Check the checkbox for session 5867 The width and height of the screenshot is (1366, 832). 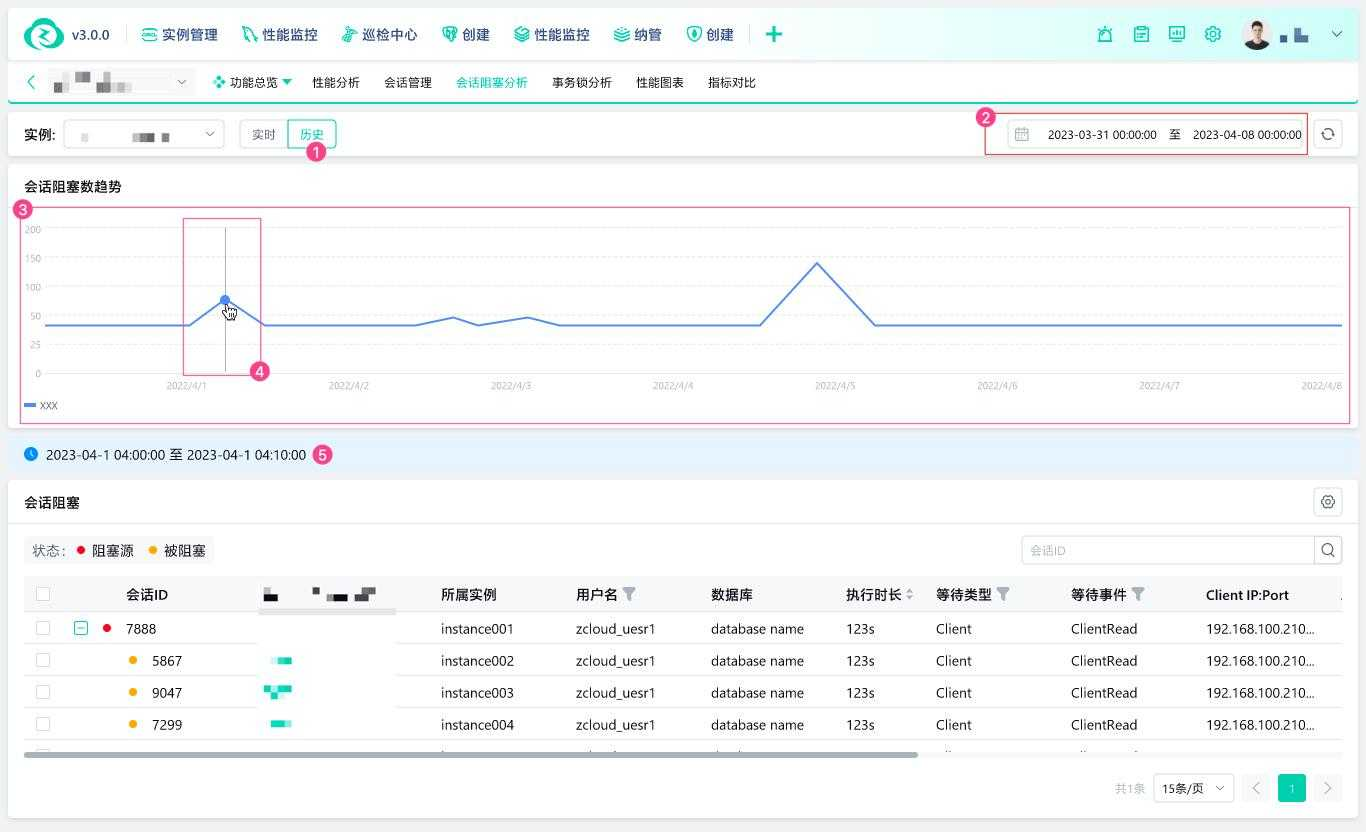[x=43, y=660]
